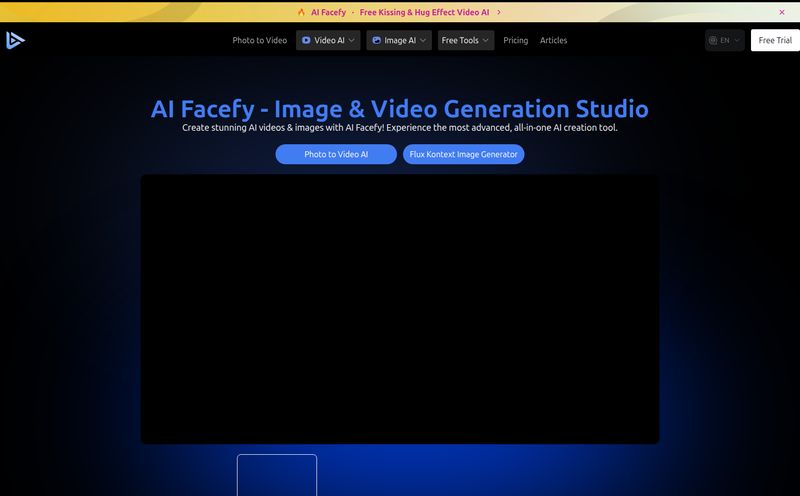
Task: Open the EN language selector
Action: coord(724,40)
